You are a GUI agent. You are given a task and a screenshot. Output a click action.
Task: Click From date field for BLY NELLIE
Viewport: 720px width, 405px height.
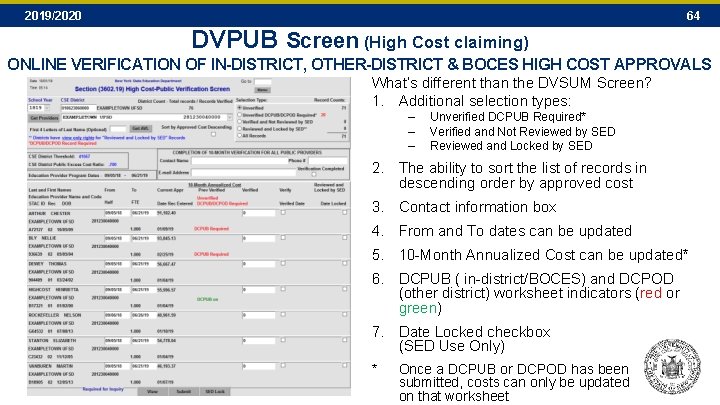click(x=118, y=238)
